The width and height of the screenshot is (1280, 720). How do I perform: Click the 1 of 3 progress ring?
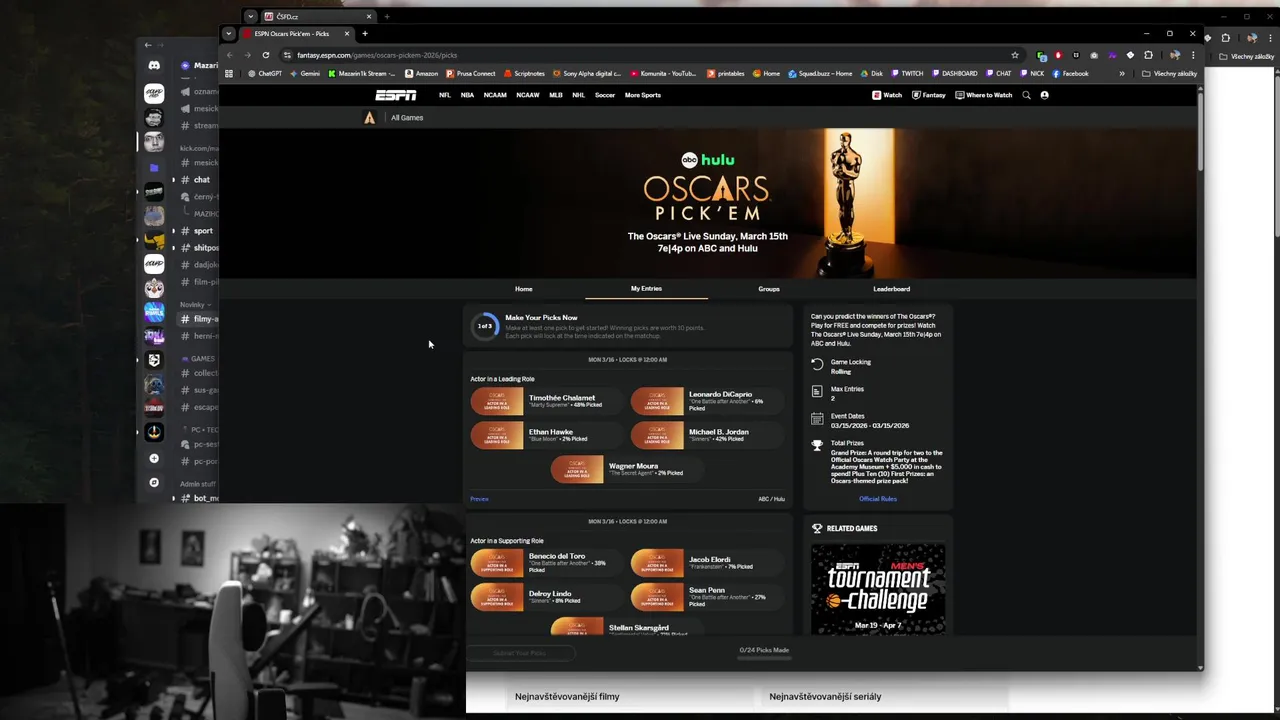click(485, 326)
